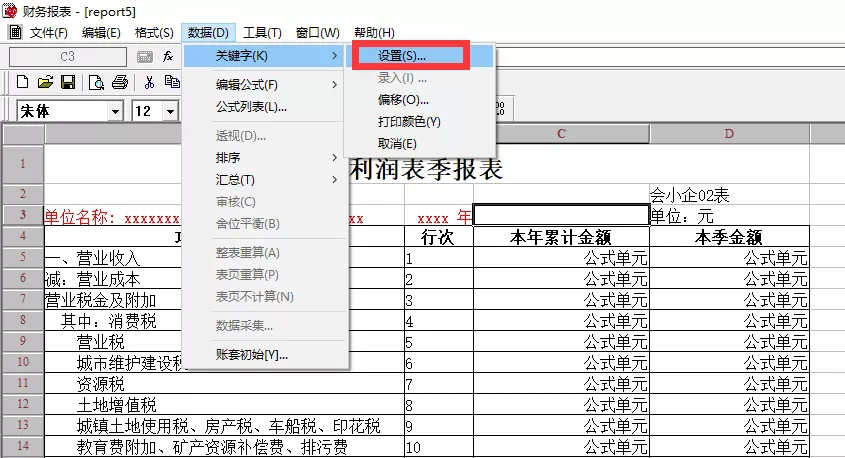Click the Open folder icon
This screenshot has height=458, width=845.
[x=45, y=83]
